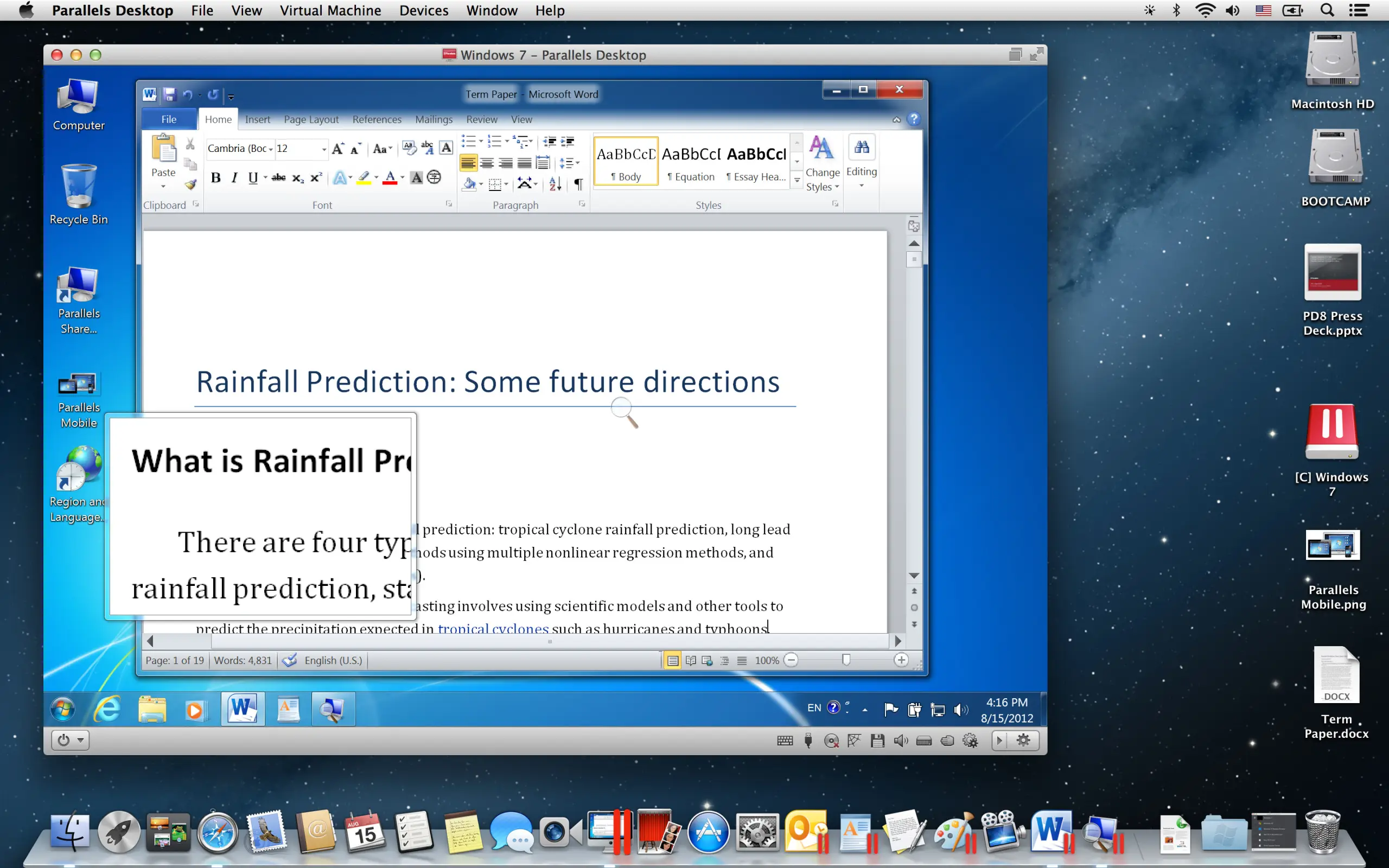Open the Font dialog launcher
This screenshot has width=1389, height=868.
[x=449, y=204]
